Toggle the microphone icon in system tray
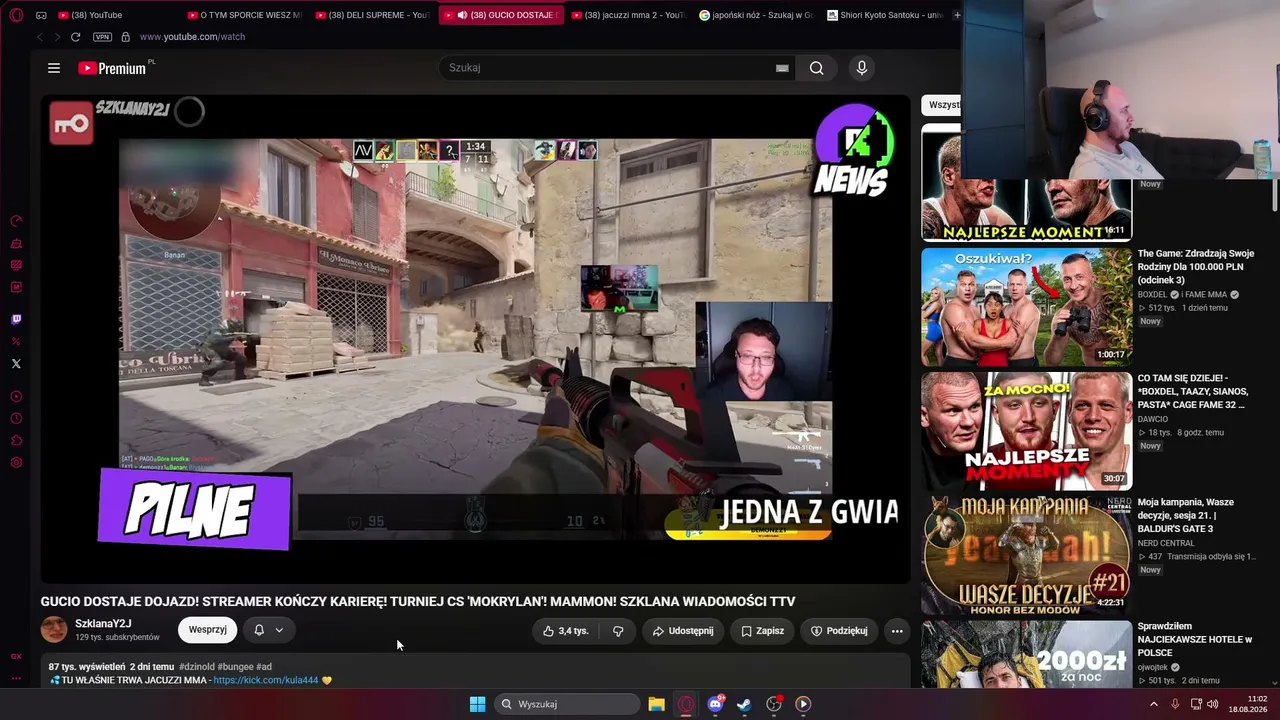This screenshot has height=720, width=1280. (1175, 704)
